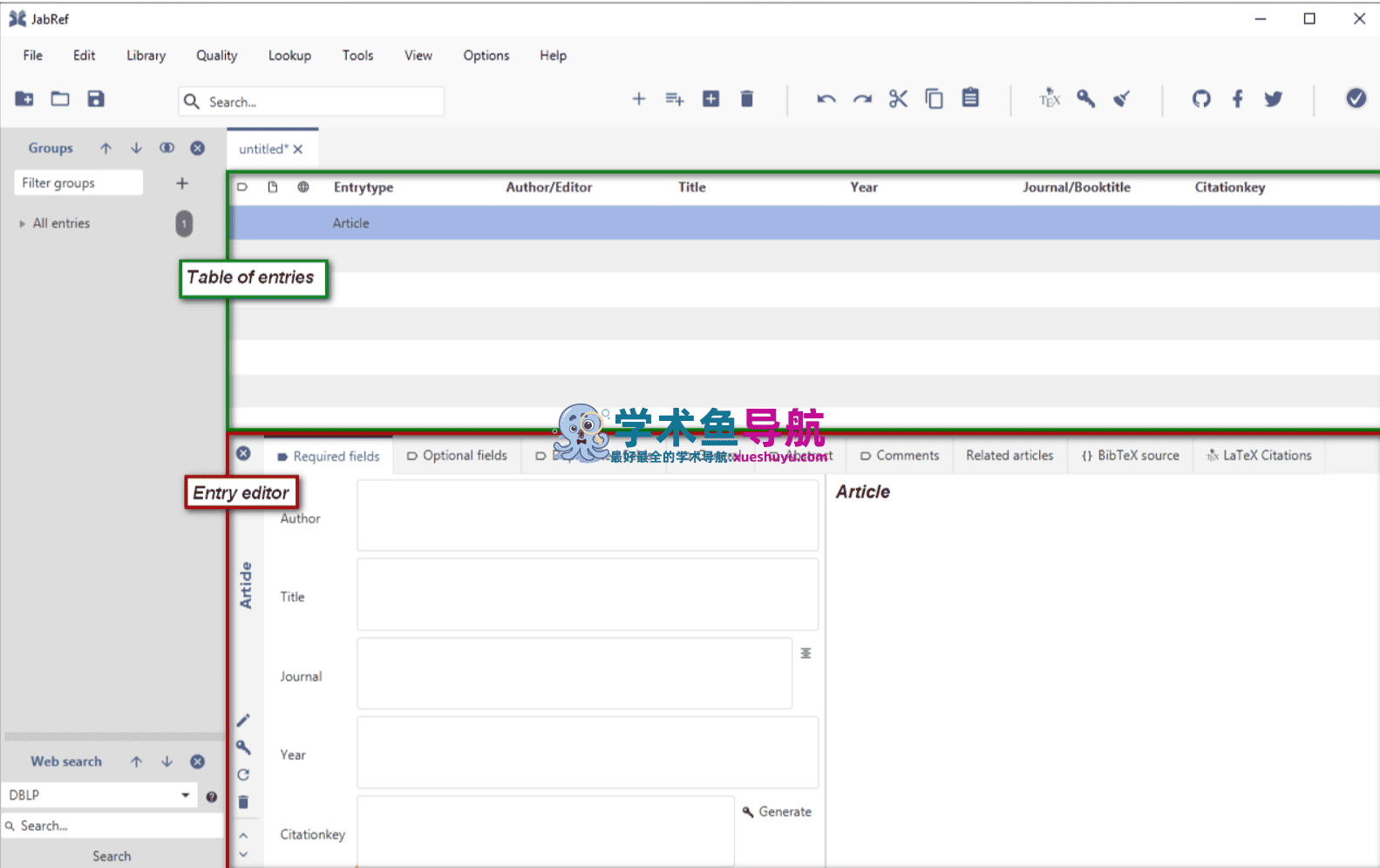Add a new article with the plus toolbar icon

coord(639,99)
